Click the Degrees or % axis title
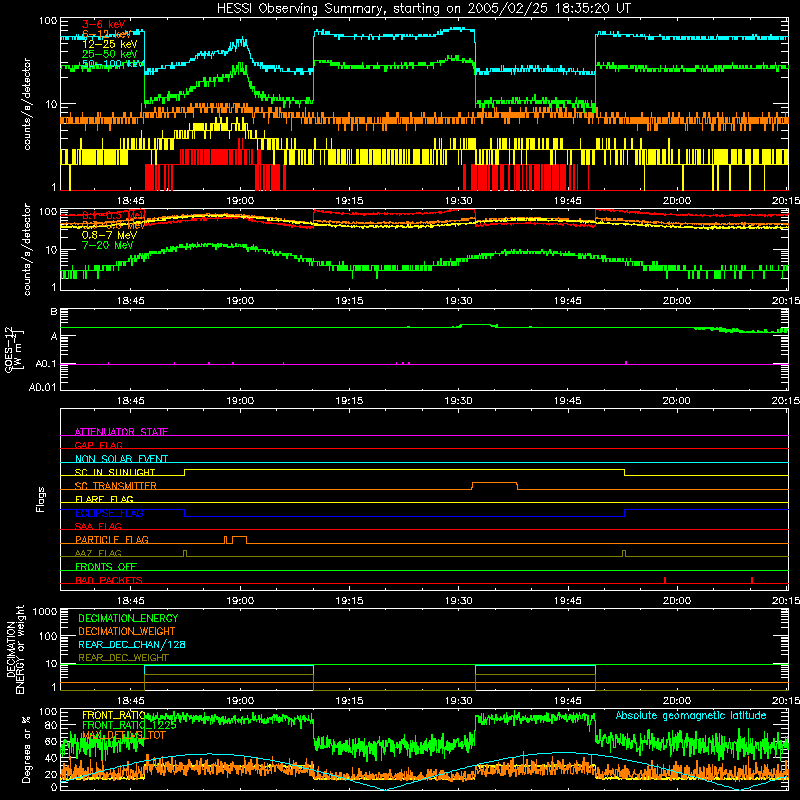 point(26,749)
